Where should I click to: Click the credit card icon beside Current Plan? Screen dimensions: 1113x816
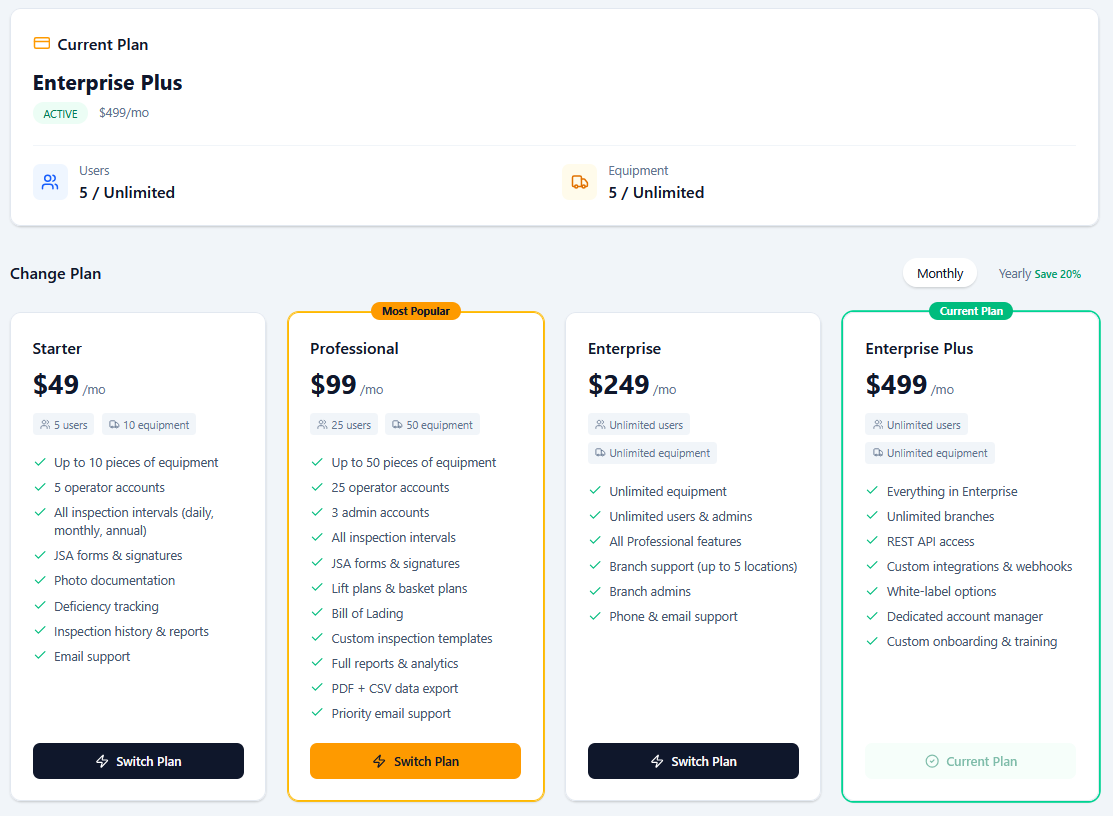[40, 44]
